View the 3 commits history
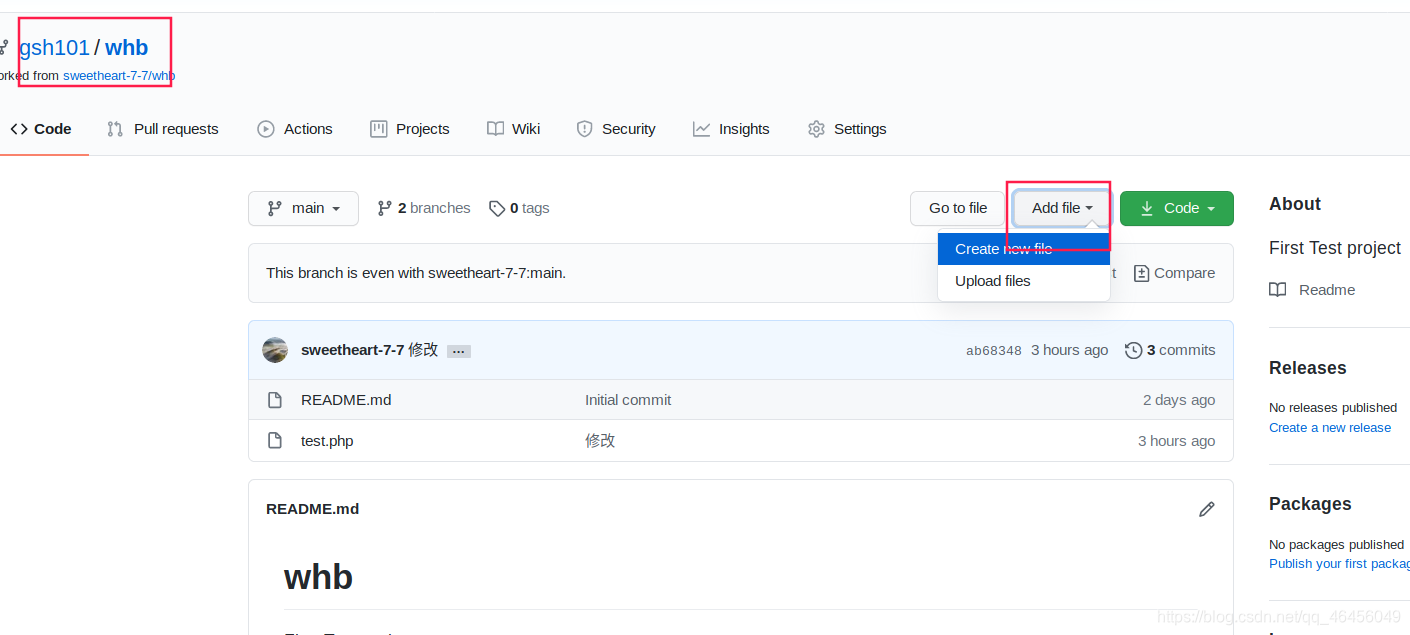Image resolution: width=1410 pixels, height=635 pixels. [x=1170, y=350]
